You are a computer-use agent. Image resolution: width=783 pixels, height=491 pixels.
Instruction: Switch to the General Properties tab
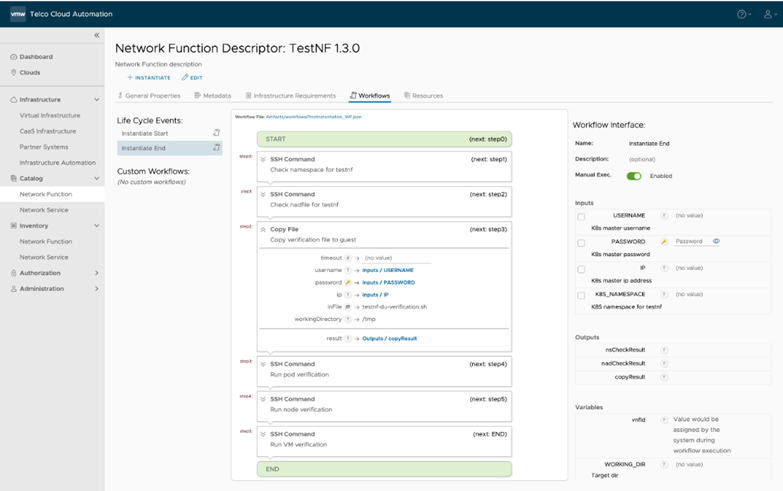point(149,96)
